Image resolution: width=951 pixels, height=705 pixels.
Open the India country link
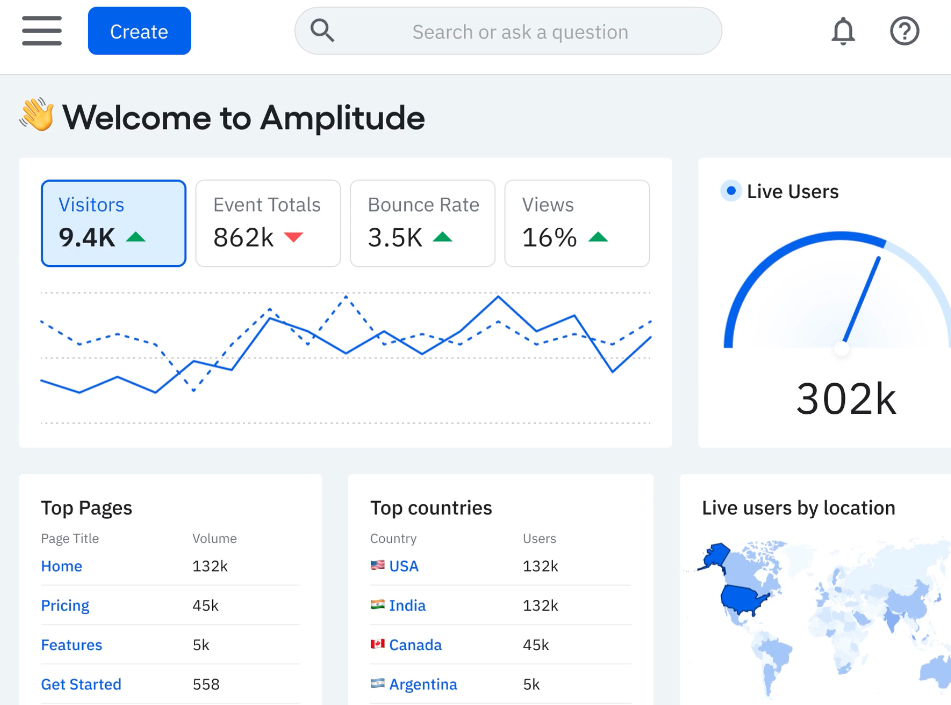pos(408,605)
